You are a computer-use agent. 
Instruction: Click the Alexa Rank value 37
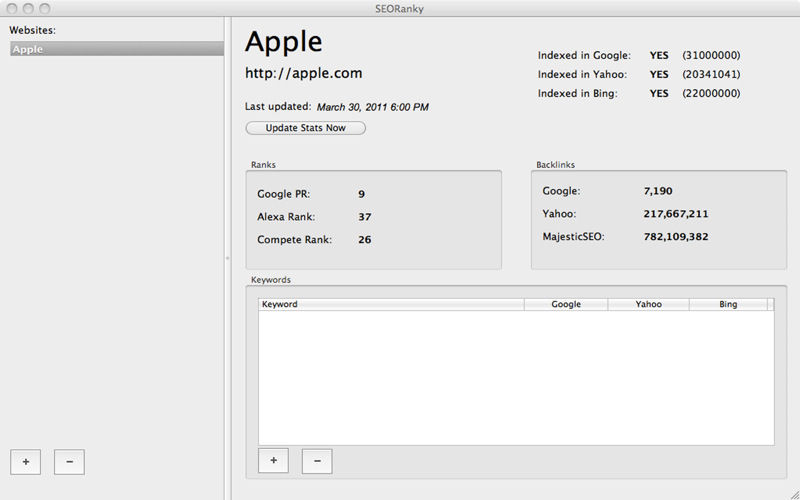[x=365, y=217]
